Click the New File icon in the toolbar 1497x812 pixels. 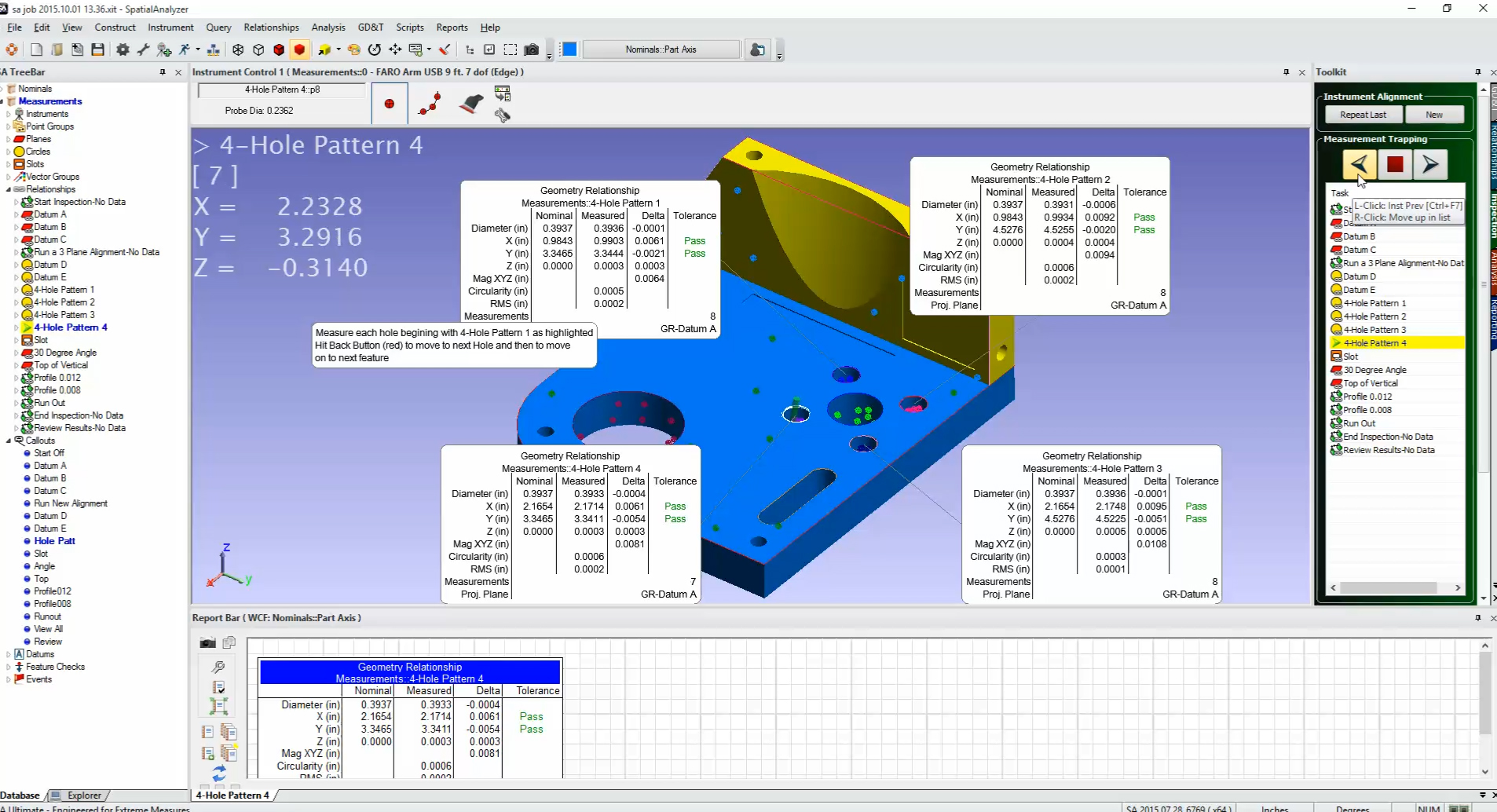36,49
